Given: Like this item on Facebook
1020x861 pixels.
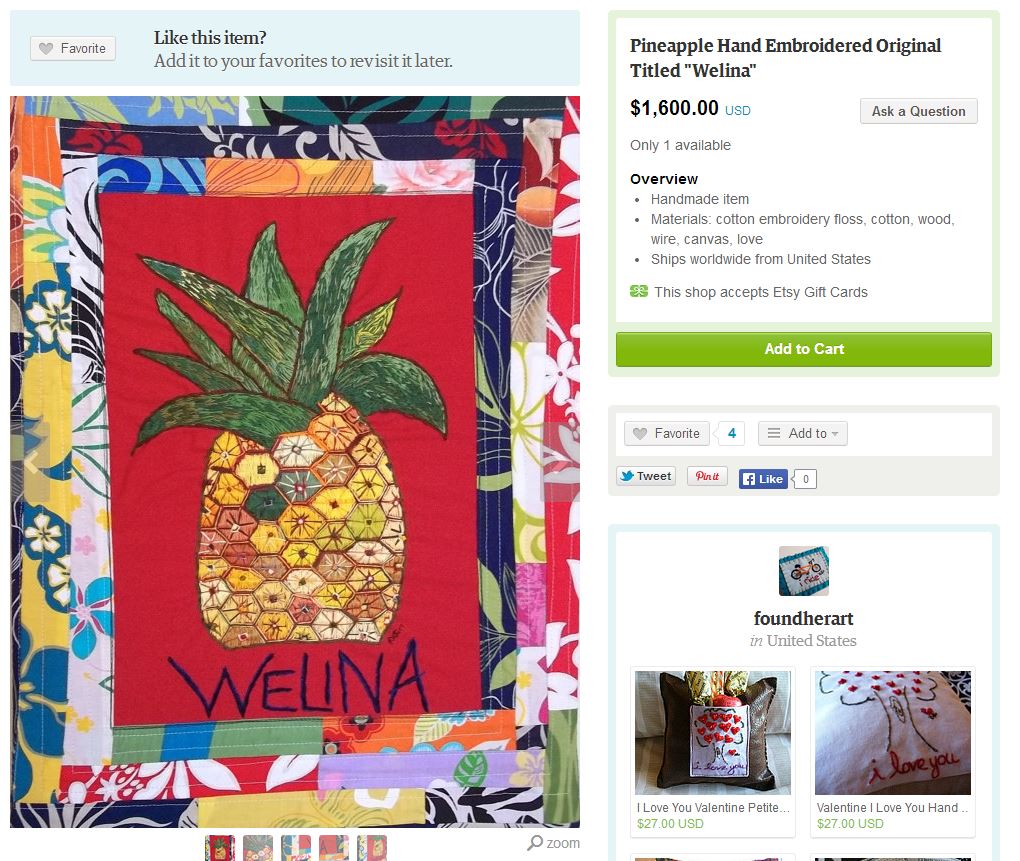Looking at the screenshot, I should pyautogui.click(x=763, y=479).
